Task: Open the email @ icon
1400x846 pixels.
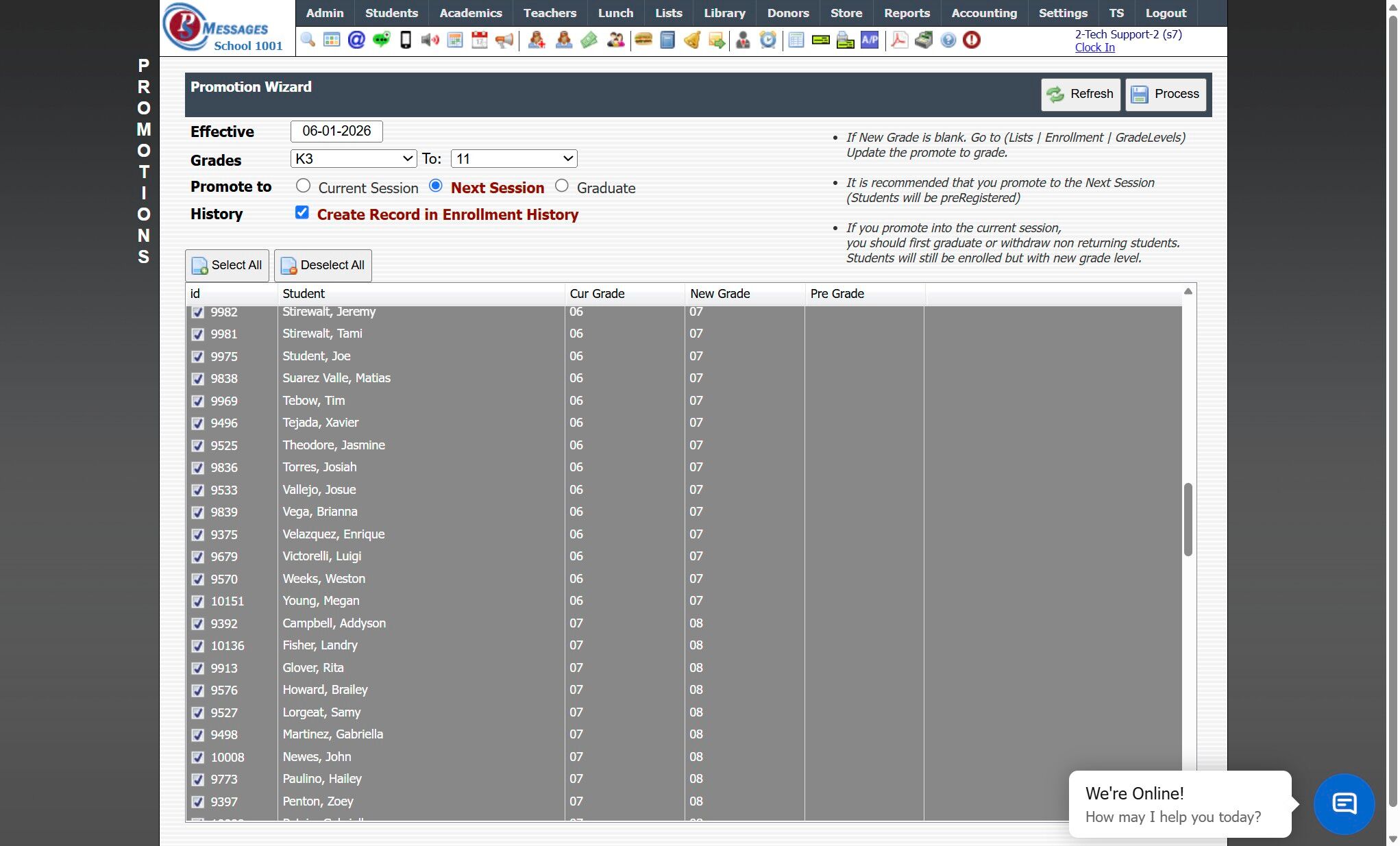Action: pos(356,40)
